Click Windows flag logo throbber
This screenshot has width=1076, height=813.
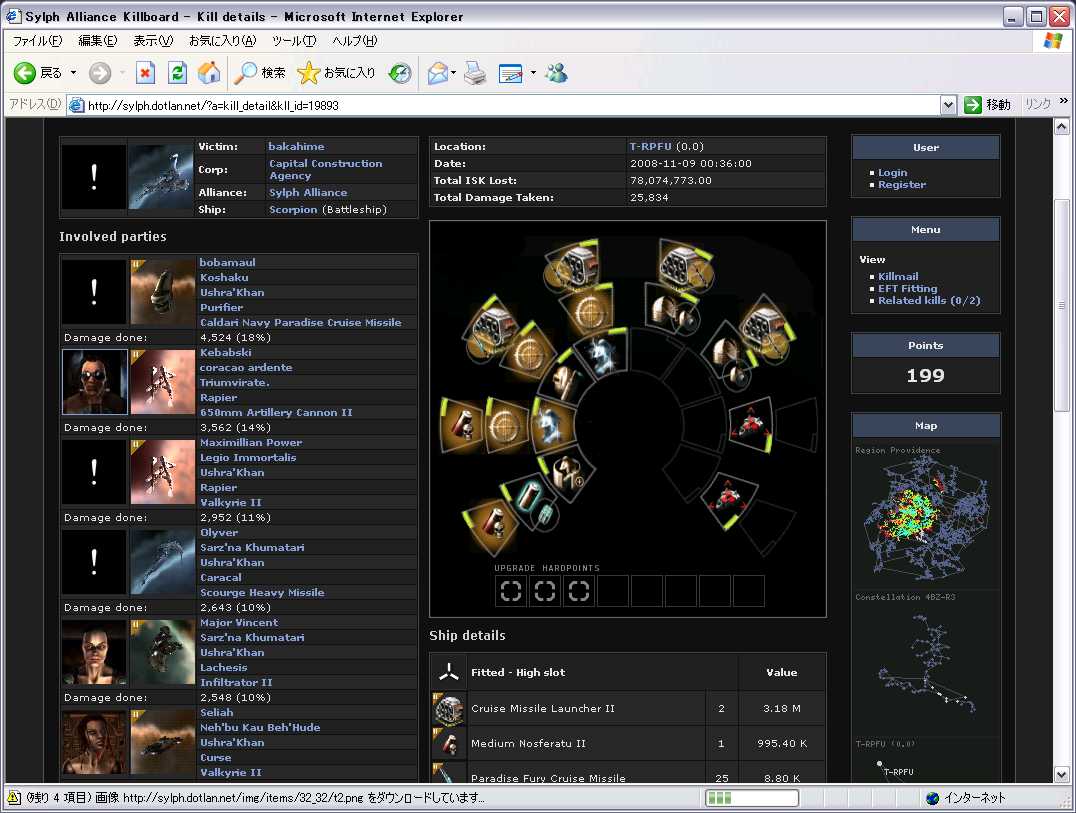(x=1053, y=40)
